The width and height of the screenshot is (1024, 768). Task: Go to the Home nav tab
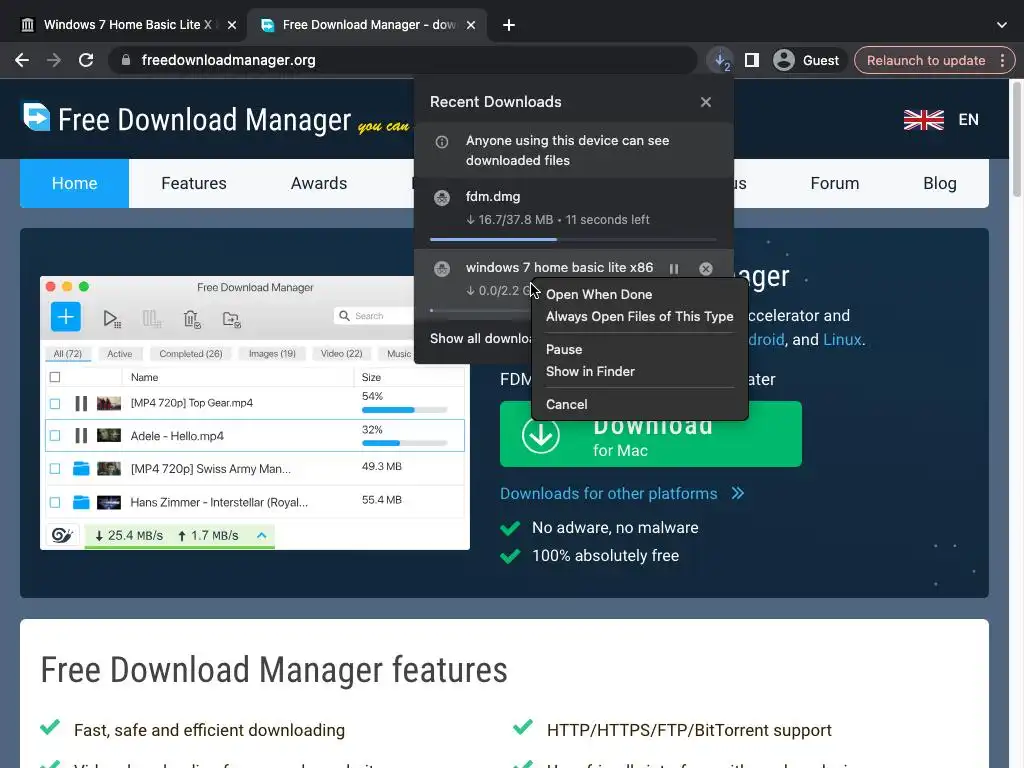(x=74, y=184)
